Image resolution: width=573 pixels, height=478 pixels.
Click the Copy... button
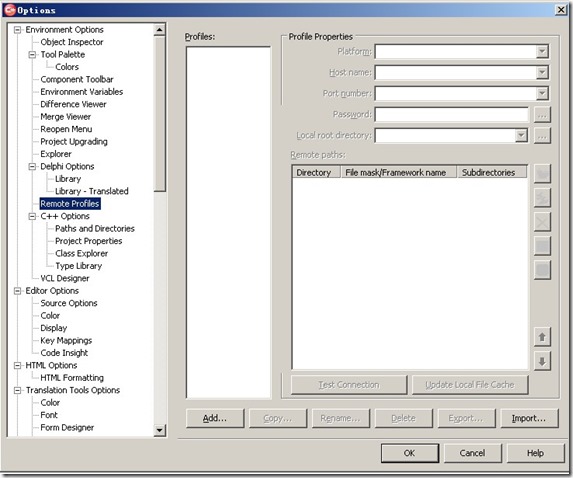278,418
